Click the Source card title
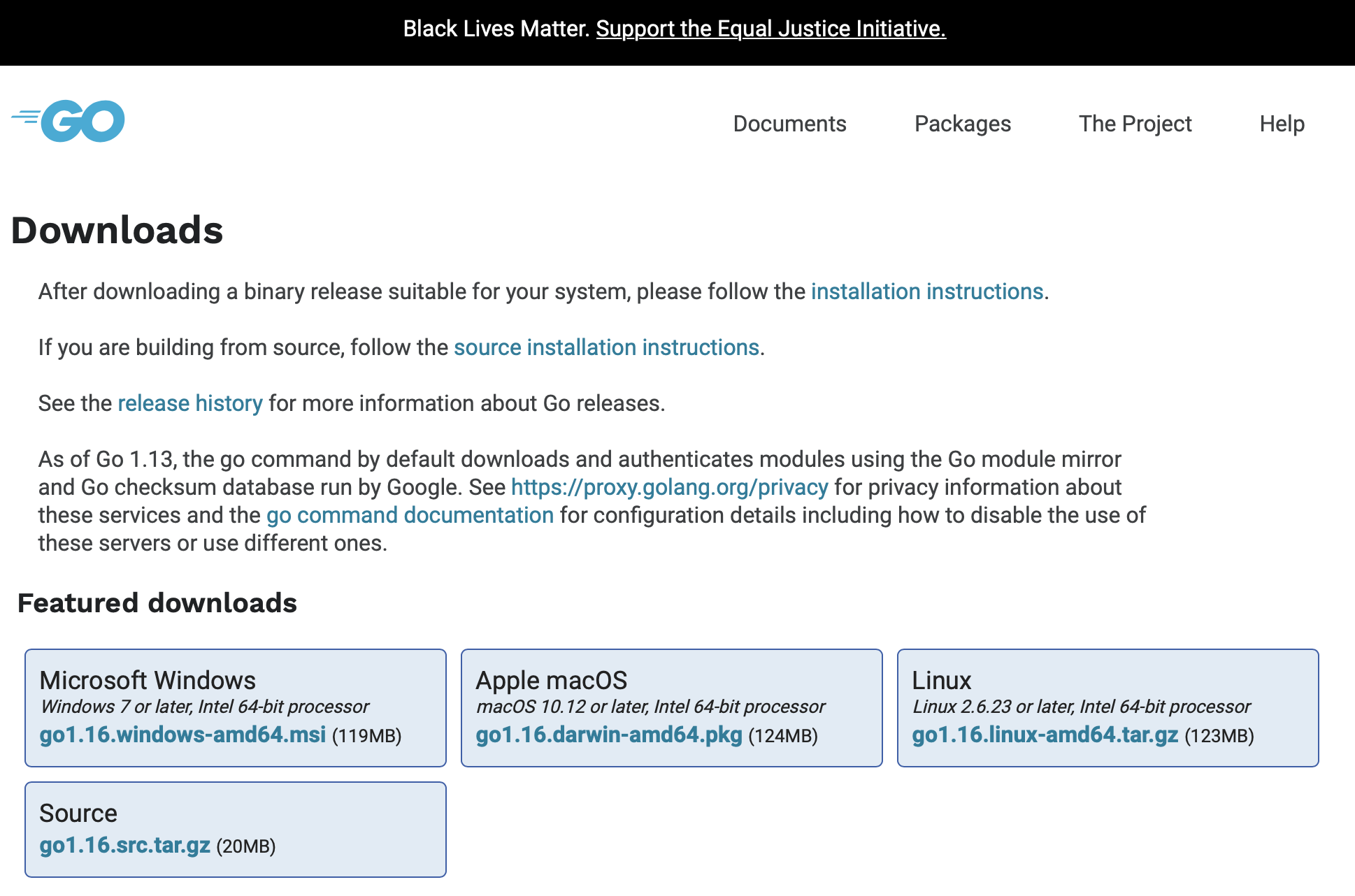Viewport: 1355px width, 896px height. [78, 813]
